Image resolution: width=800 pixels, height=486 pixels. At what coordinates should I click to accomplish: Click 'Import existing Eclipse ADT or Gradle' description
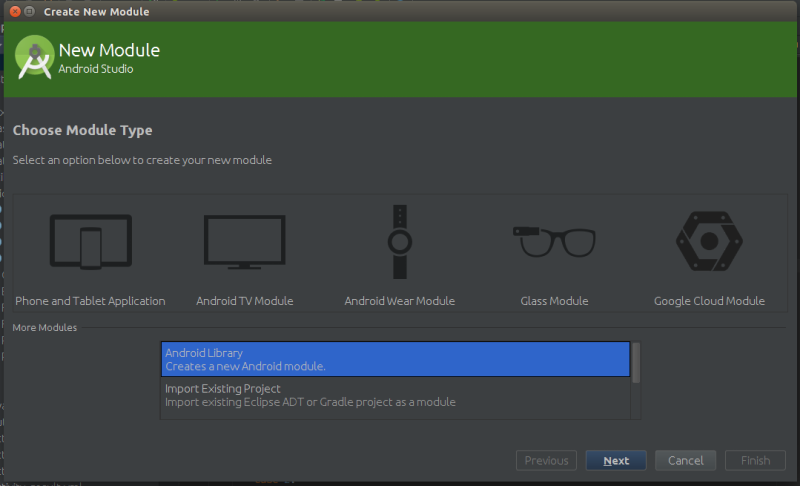[x=310, y=402]
